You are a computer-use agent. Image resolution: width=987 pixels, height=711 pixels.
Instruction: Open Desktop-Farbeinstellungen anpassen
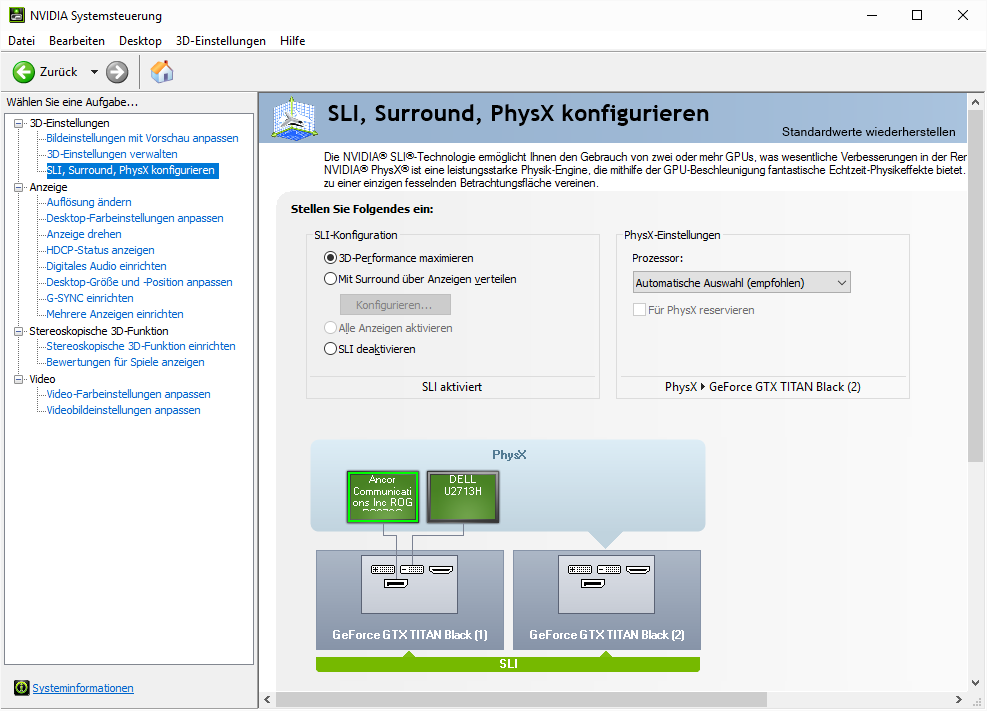[135, 218]
